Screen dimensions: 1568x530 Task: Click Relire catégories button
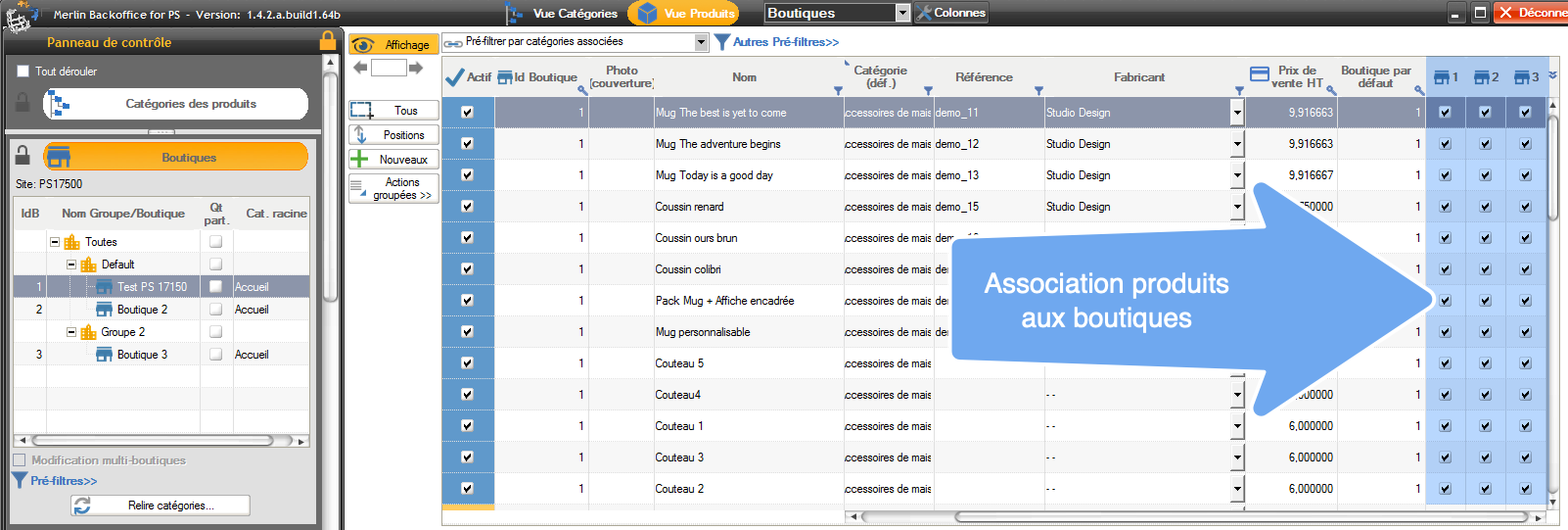click(161, 505)
